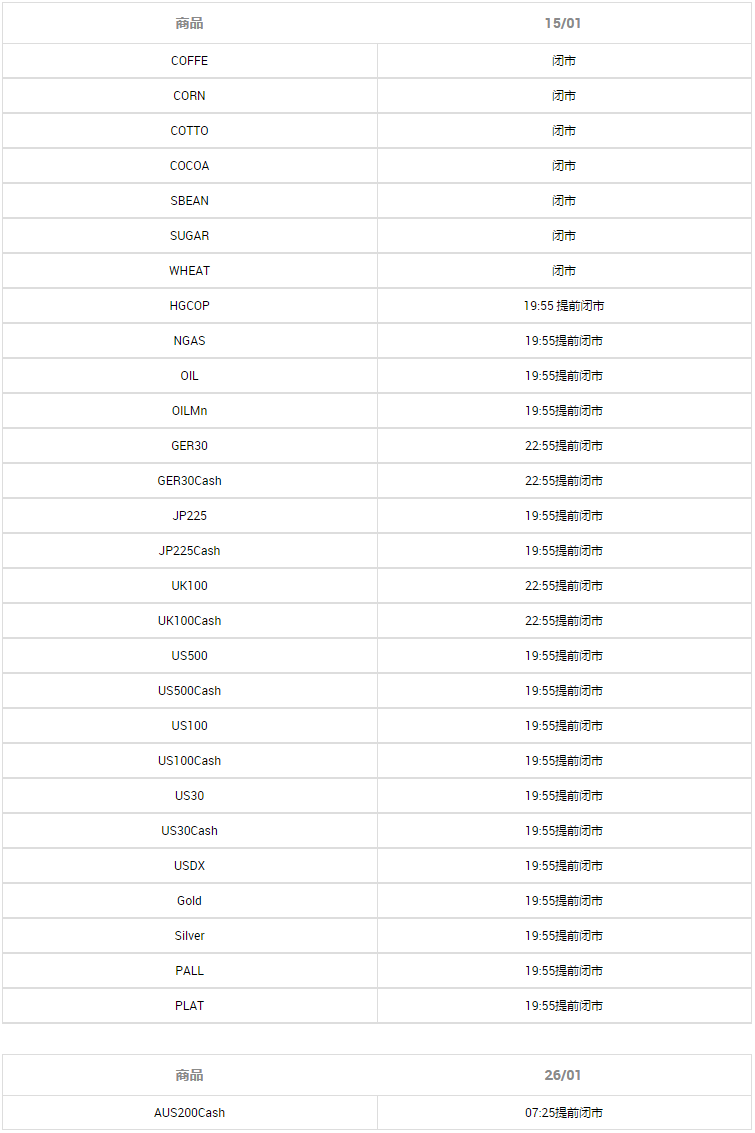755x1133 pixels.
Task: Select the OILMn row label
Action: [x=189, y=411]
